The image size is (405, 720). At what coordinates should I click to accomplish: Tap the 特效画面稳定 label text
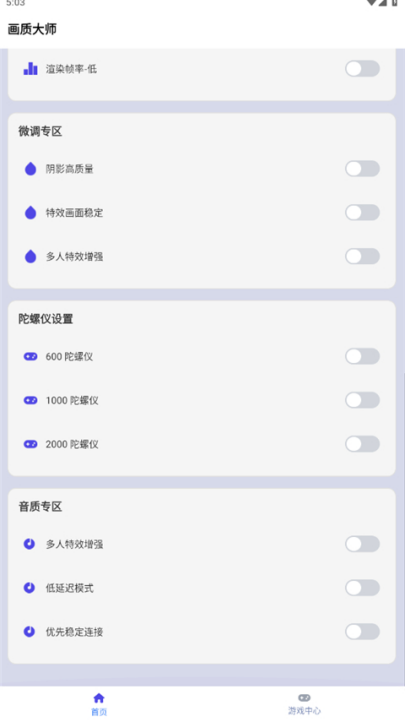tap(74, 213)
